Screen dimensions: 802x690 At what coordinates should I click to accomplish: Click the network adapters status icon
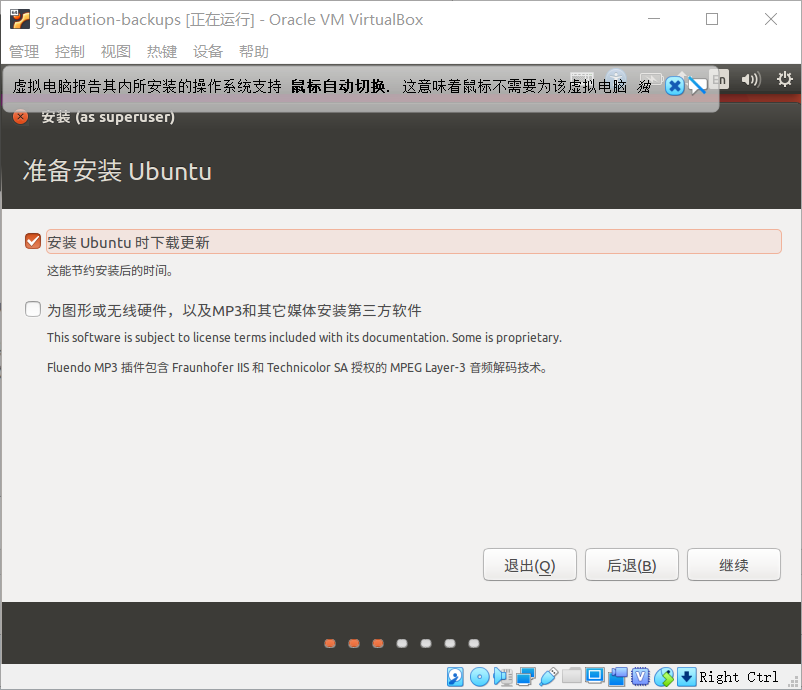526,677
